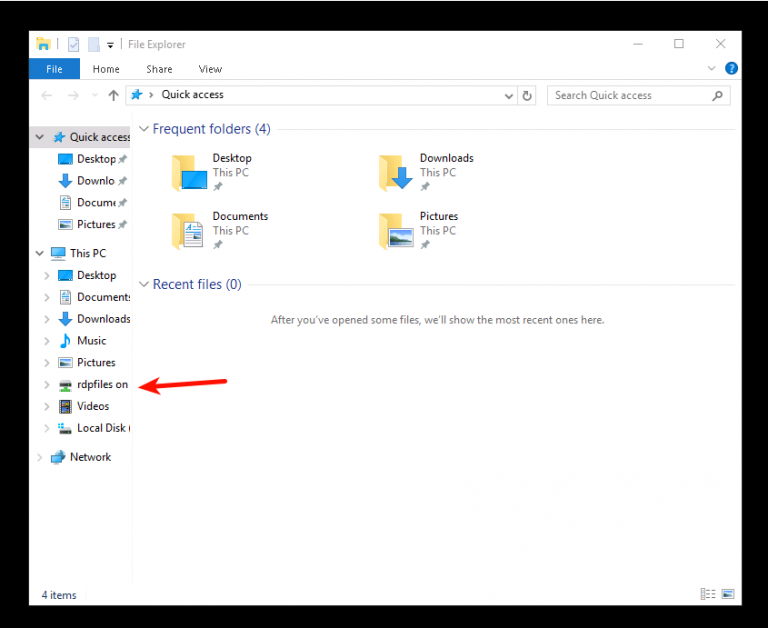This screenshot has height=628, width=768.
Task: Open the blue Help question mark icon
Action: (731, 69)
